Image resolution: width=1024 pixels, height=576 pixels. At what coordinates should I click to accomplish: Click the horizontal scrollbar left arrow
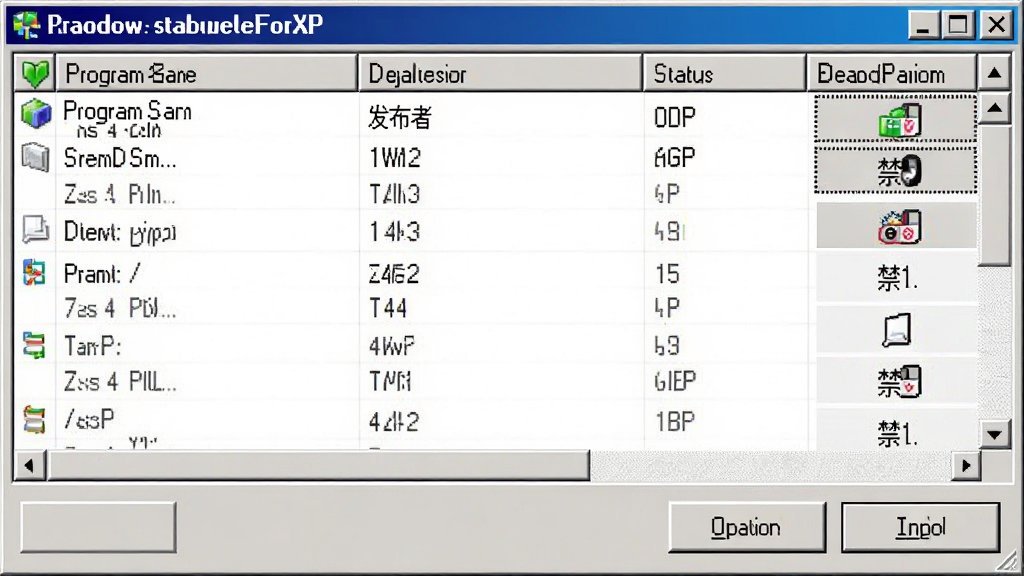29,466
